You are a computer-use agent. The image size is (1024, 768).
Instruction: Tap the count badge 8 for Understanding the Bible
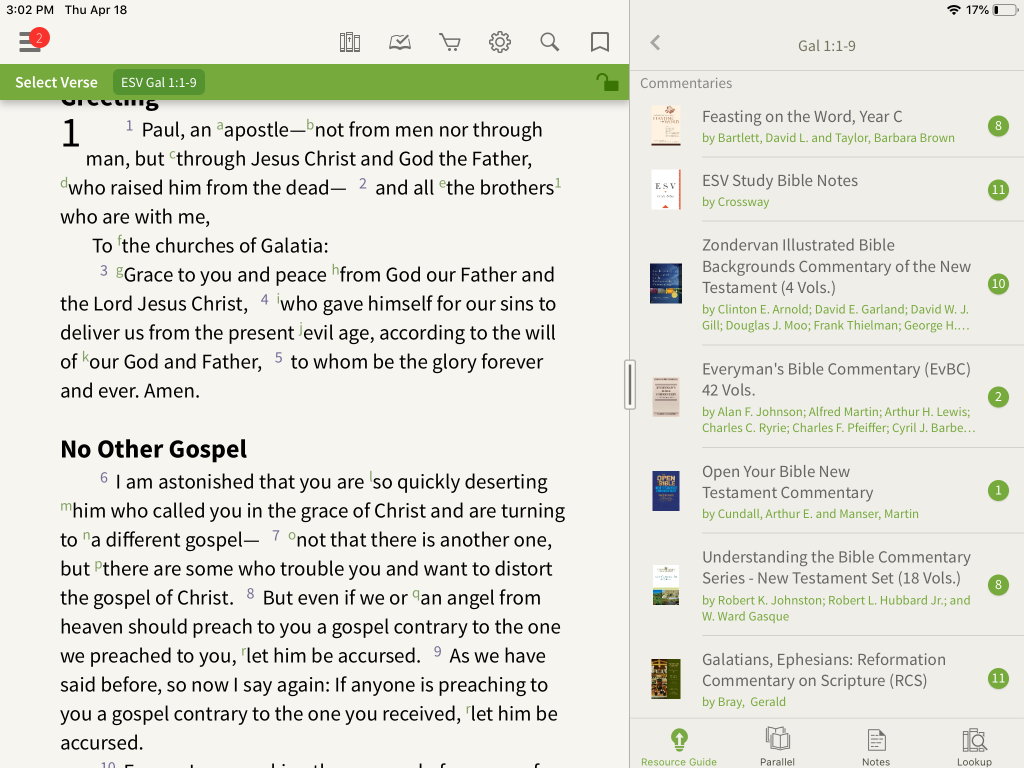tap(998, 584)
